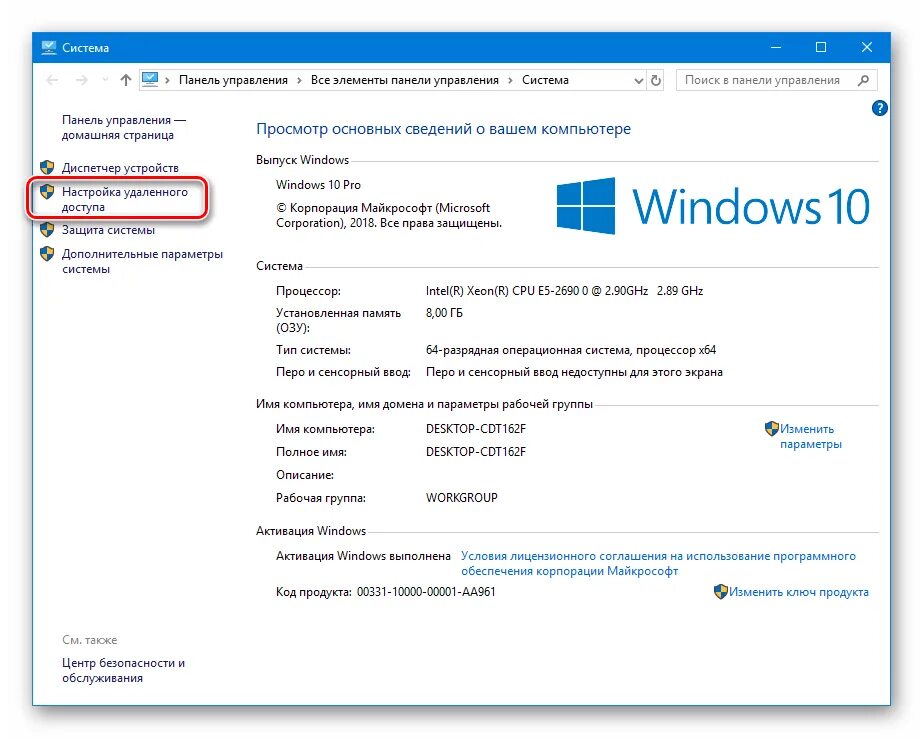The width and height of the screenshot is (923, 738).
Task: Click the Forward navigation arrow
Action: coord(81,80)
